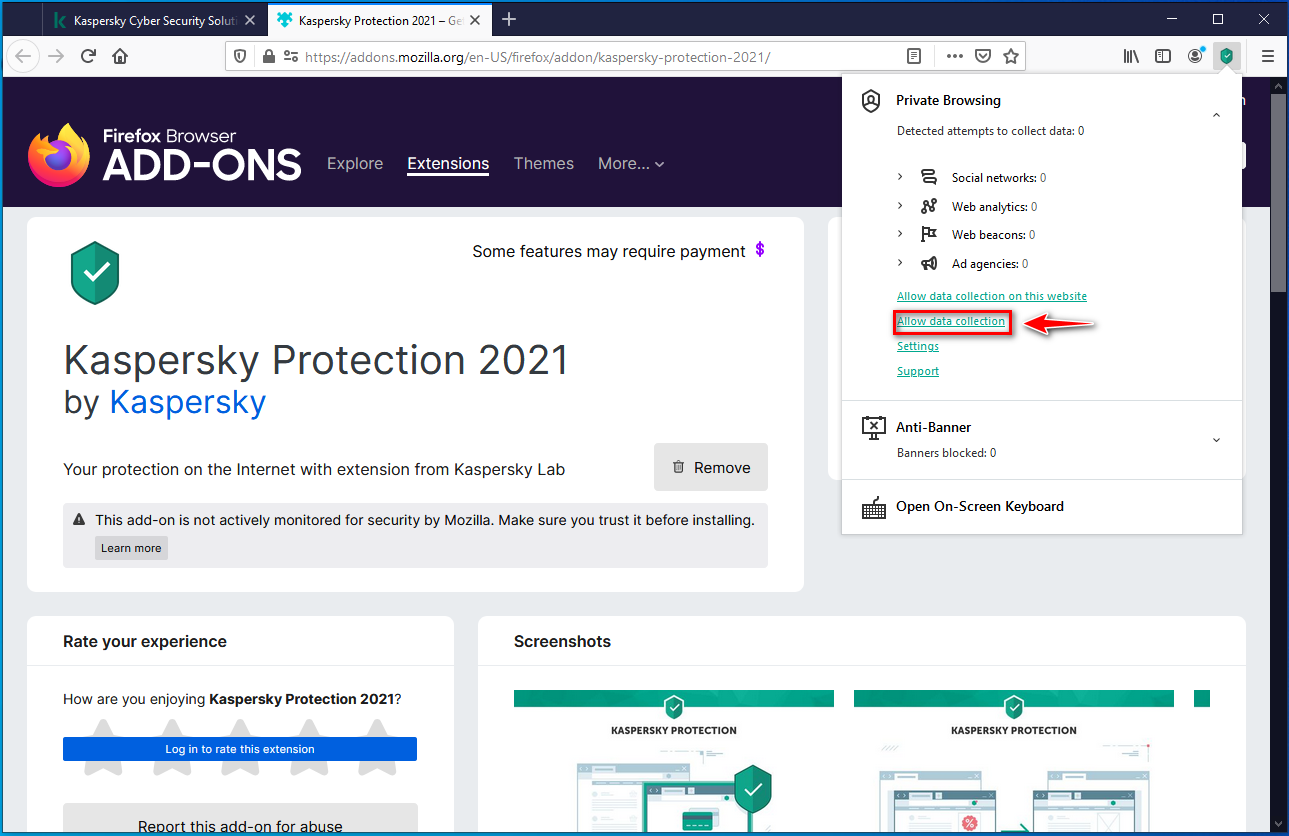Open the Library icon in toolbar
1289x836 pixels.
[1131, 56]
